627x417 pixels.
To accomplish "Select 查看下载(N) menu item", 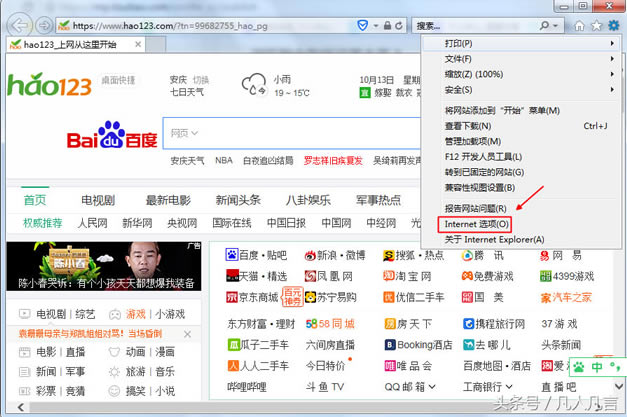I will tap(521, 126).
